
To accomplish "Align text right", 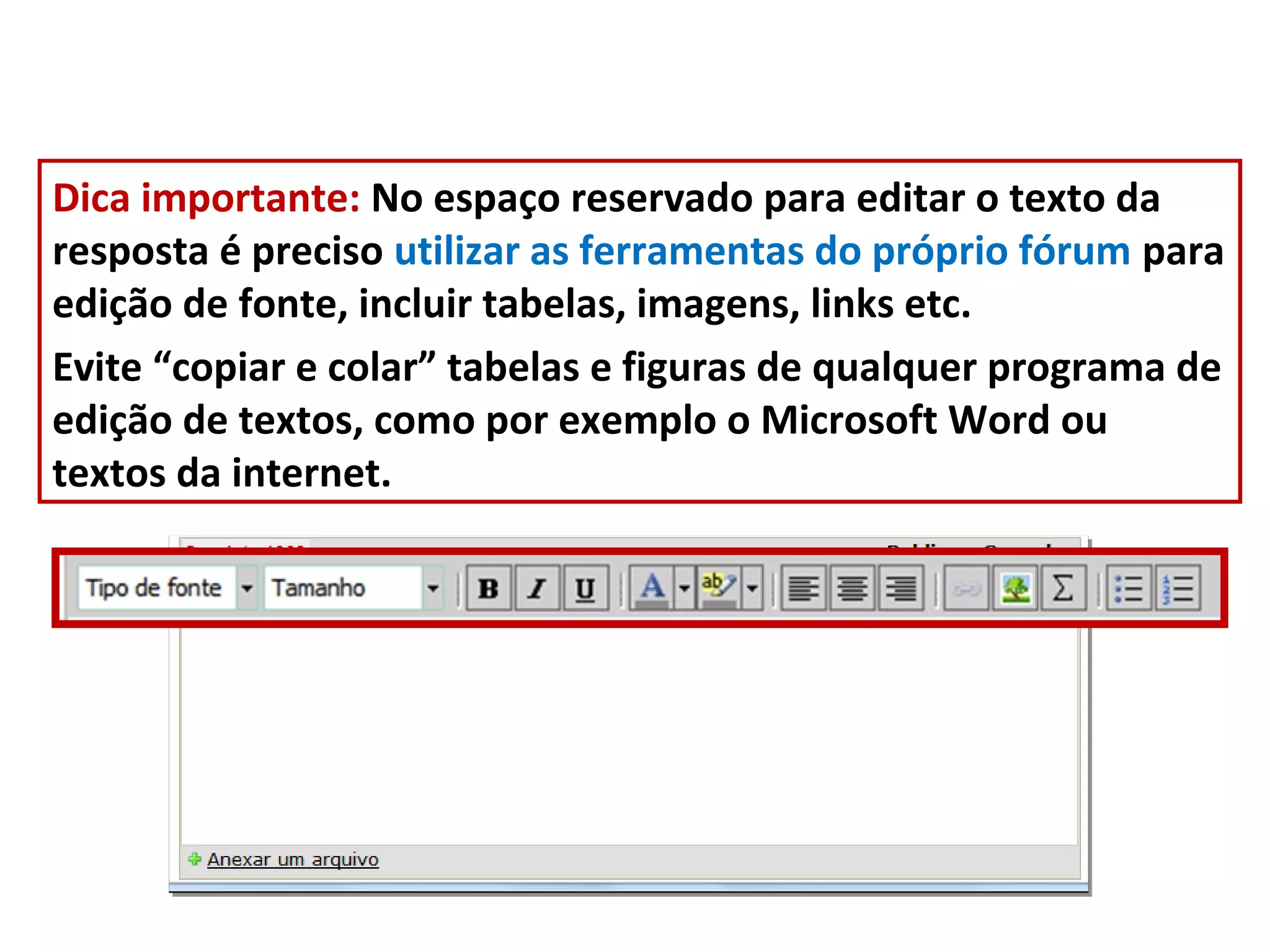I will (900, 588).
